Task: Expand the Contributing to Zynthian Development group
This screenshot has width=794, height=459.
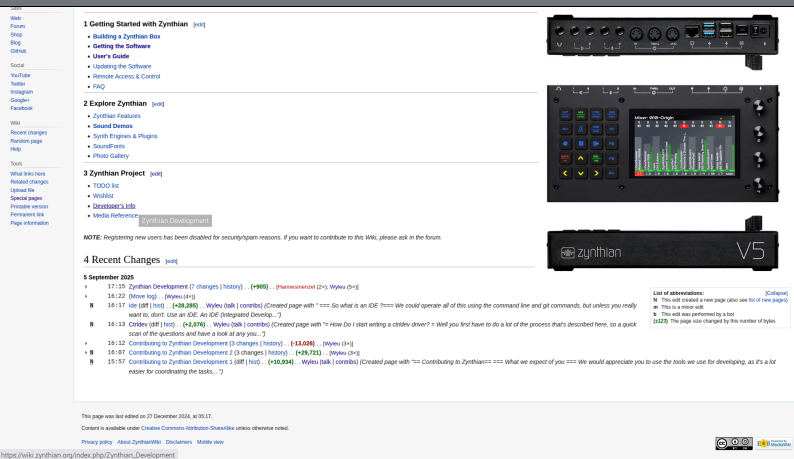Action: 86,343
